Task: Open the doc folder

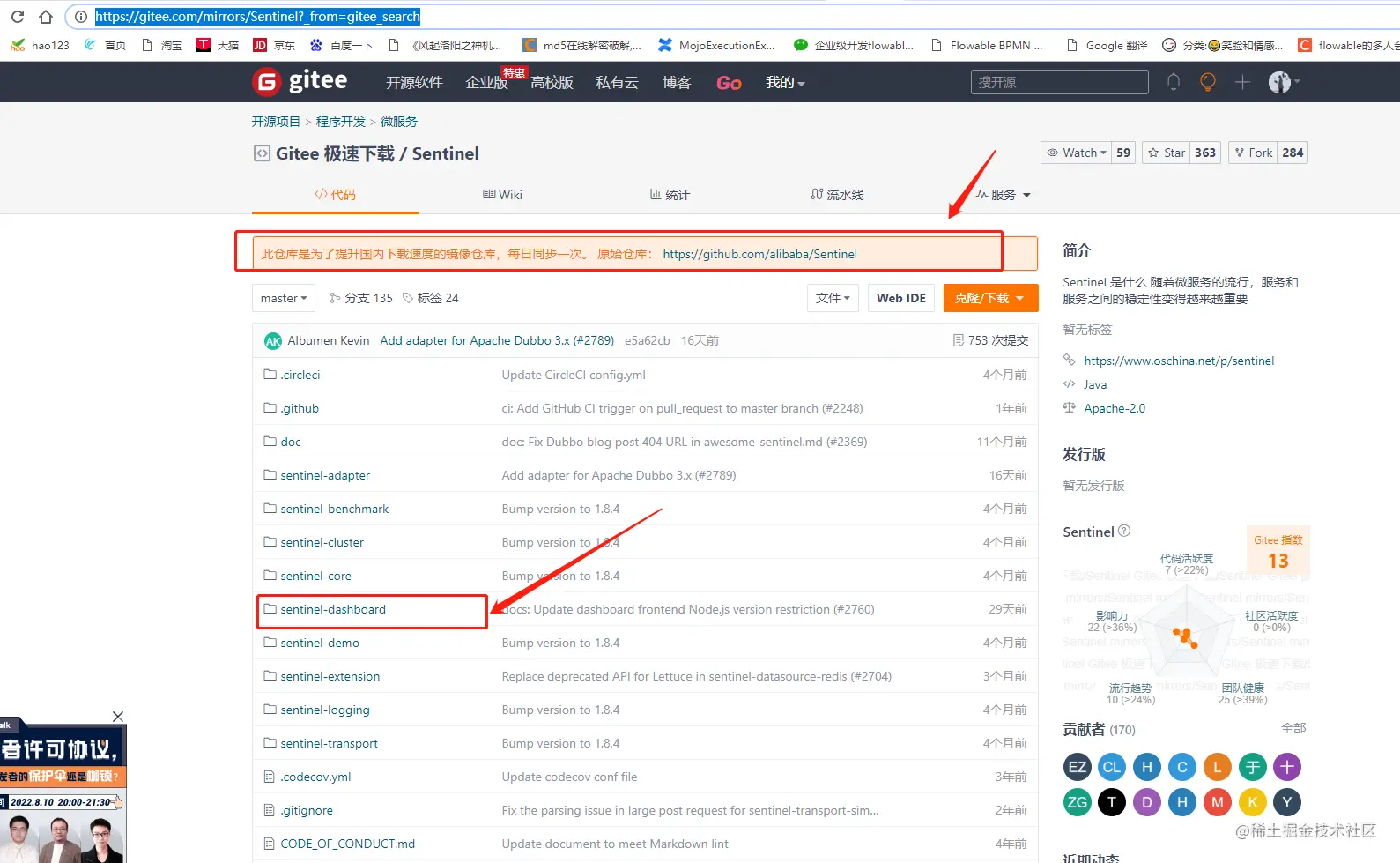Action: (291, 442)
